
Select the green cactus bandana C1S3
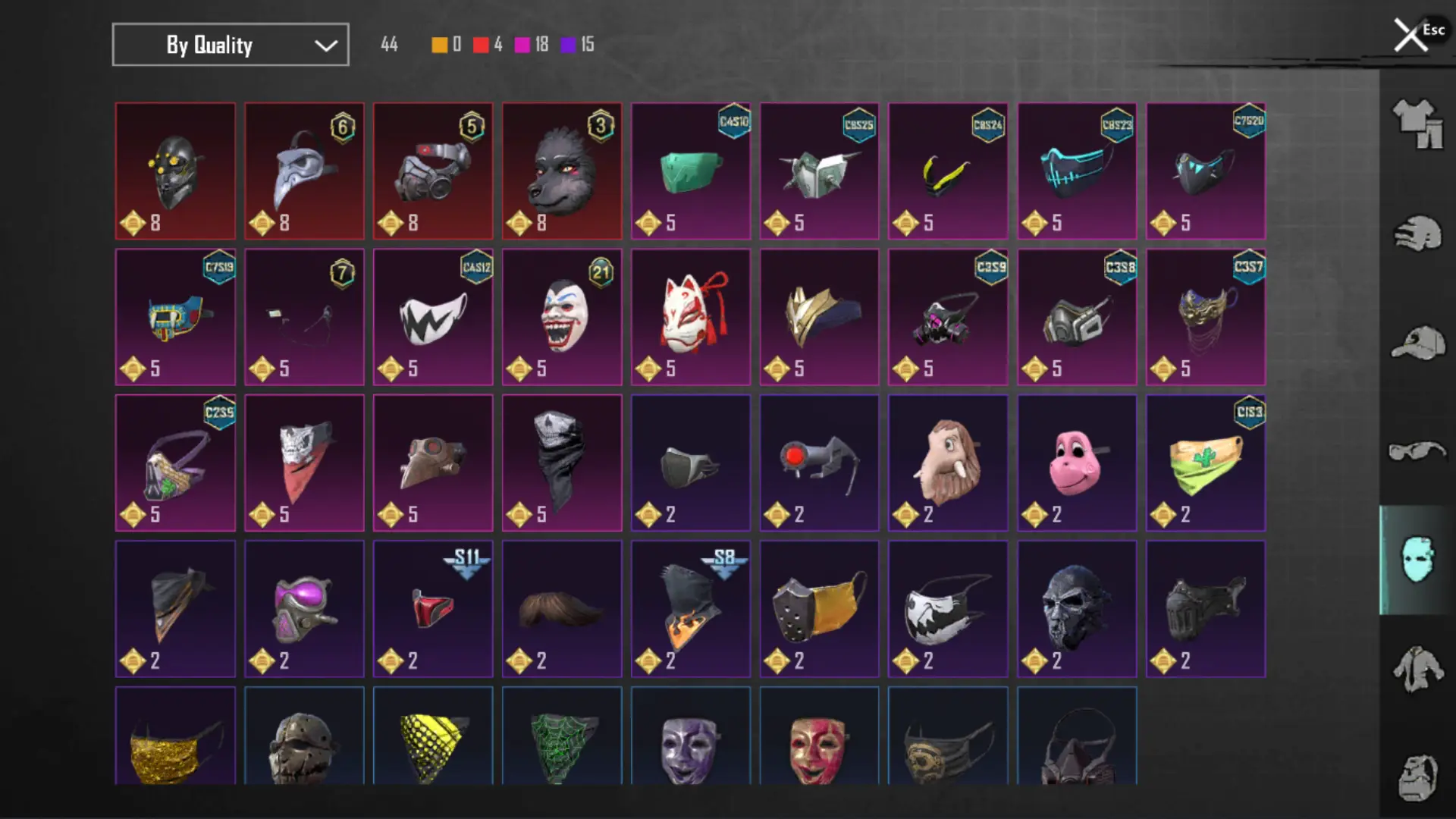(1206, 463)
